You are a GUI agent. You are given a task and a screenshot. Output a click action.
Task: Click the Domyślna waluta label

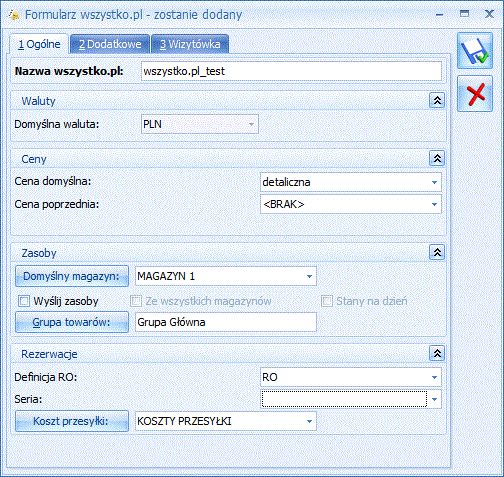coord(57,124)
